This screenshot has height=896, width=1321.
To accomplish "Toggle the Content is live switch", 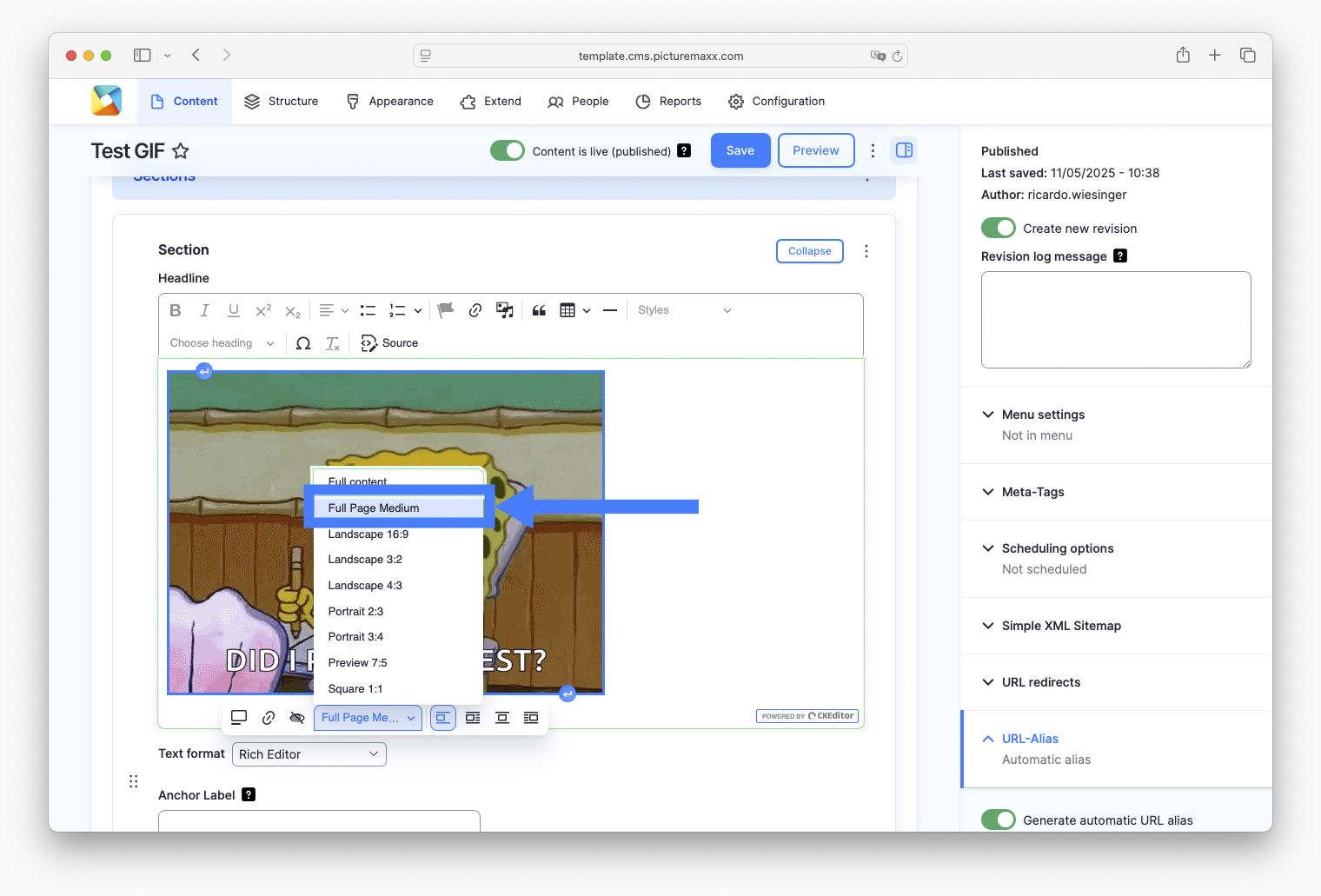I will 508,151.
